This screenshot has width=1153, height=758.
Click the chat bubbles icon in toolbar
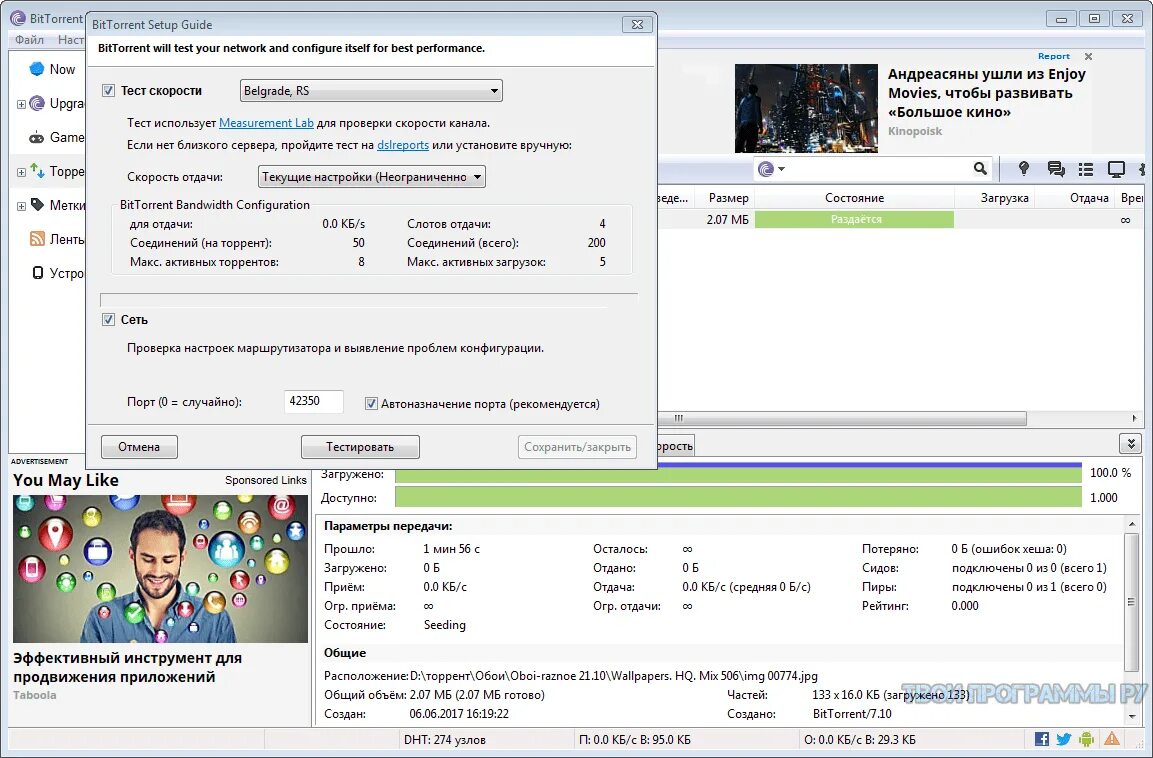1056,169
